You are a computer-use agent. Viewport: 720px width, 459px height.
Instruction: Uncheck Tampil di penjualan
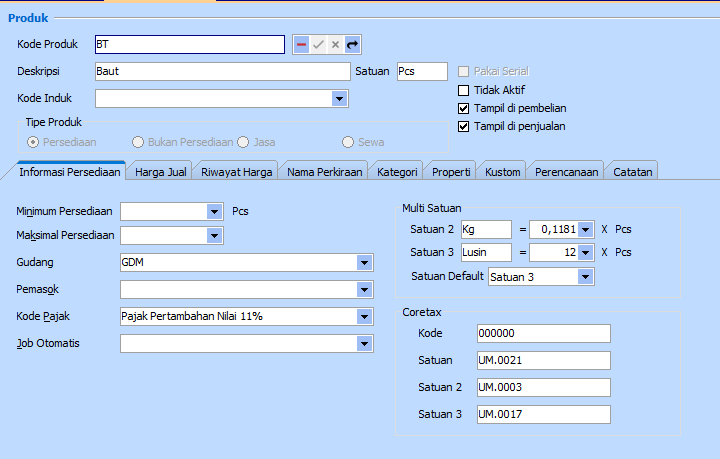pos(464,126)
